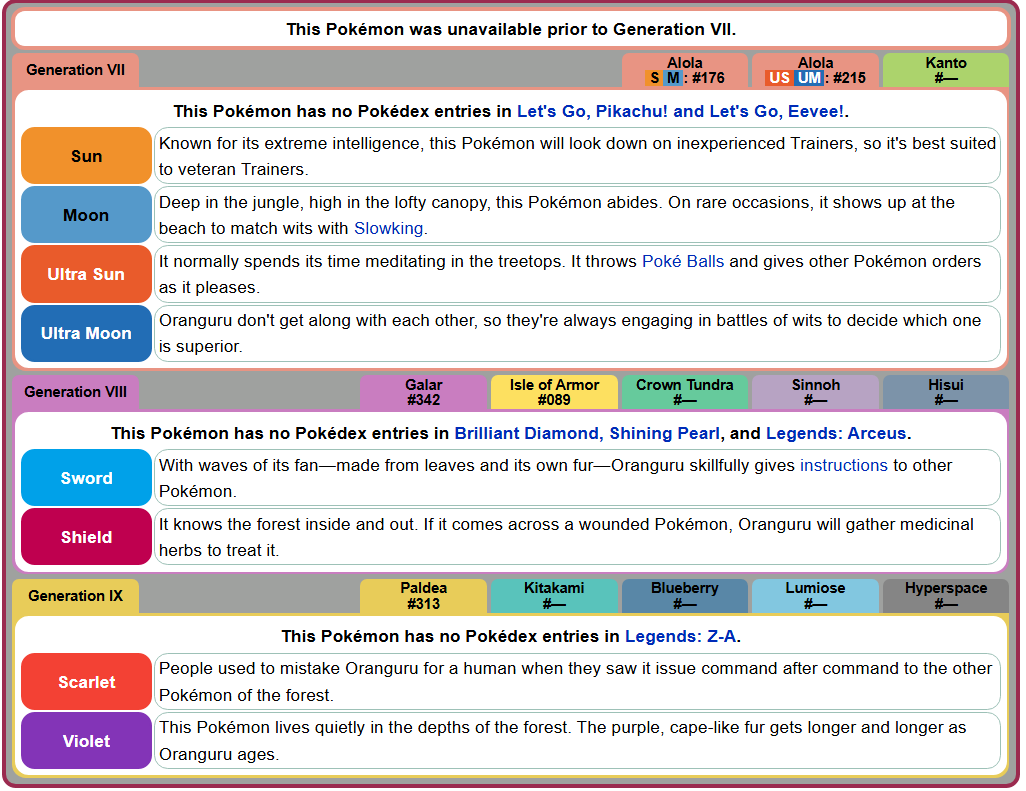Open the Shining Pearl link

pyautogui.click(x=664, y=433)
